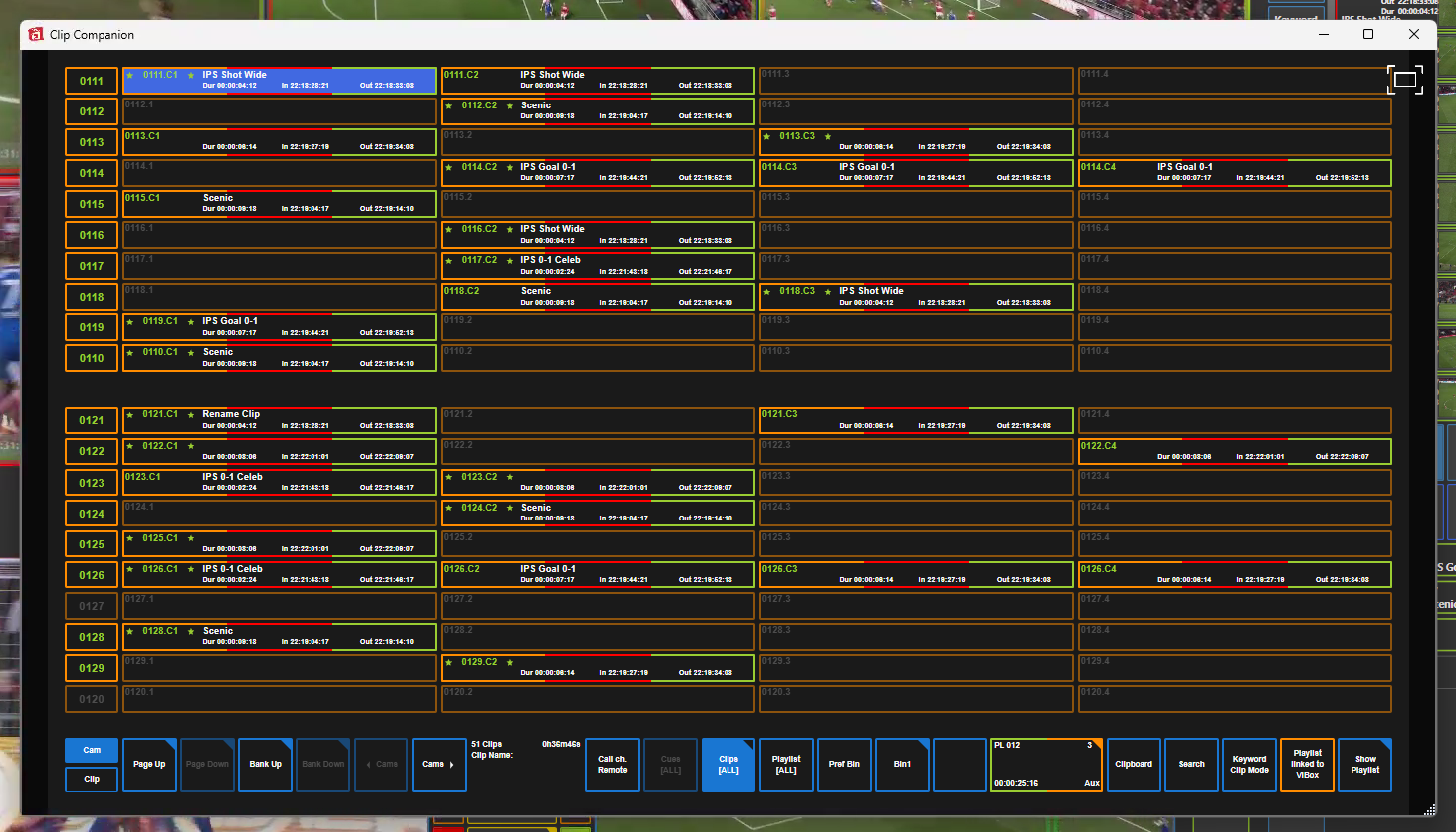Click the star left of 0111.C1

(x=130, y=75)
